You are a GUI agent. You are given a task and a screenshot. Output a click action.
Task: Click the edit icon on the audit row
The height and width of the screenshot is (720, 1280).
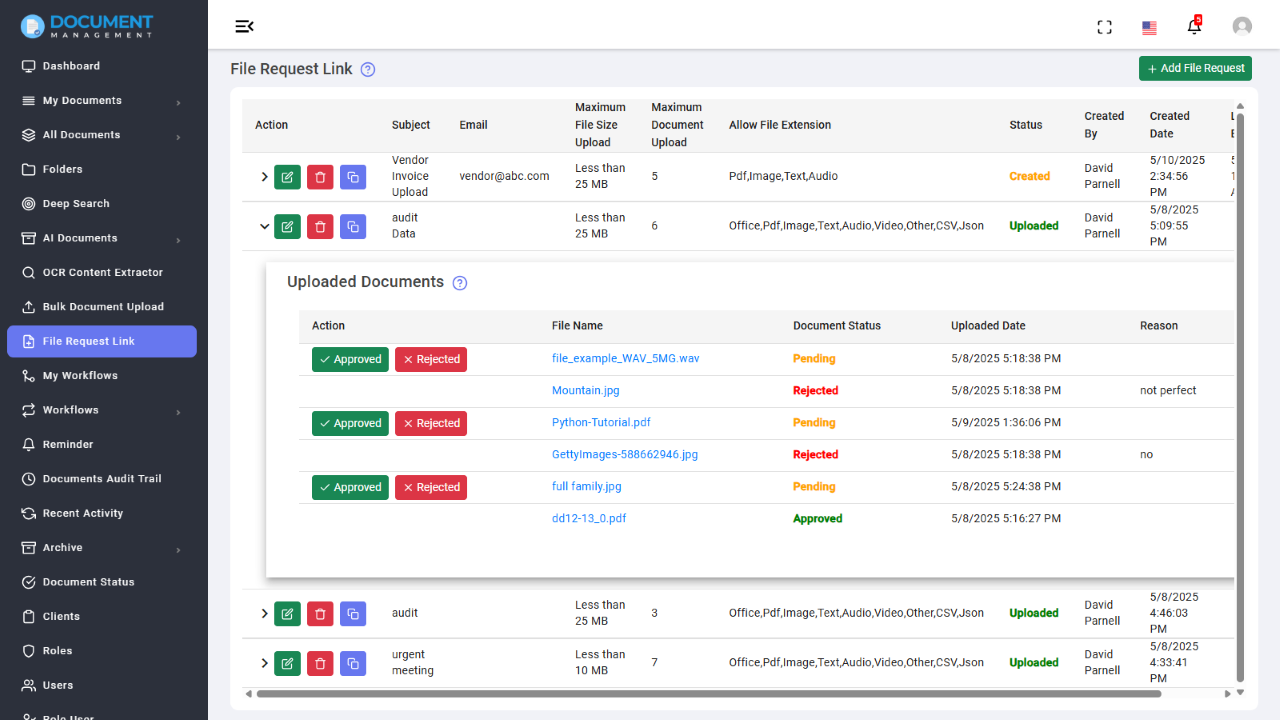pos(287,613)
